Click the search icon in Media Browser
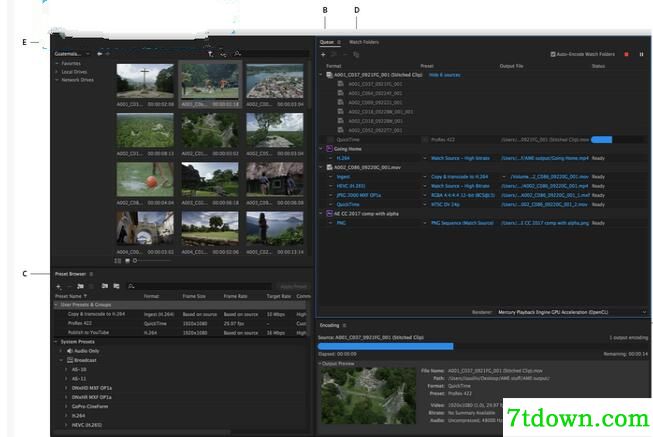This screenshot has height=437, width=653. (237, 53)
